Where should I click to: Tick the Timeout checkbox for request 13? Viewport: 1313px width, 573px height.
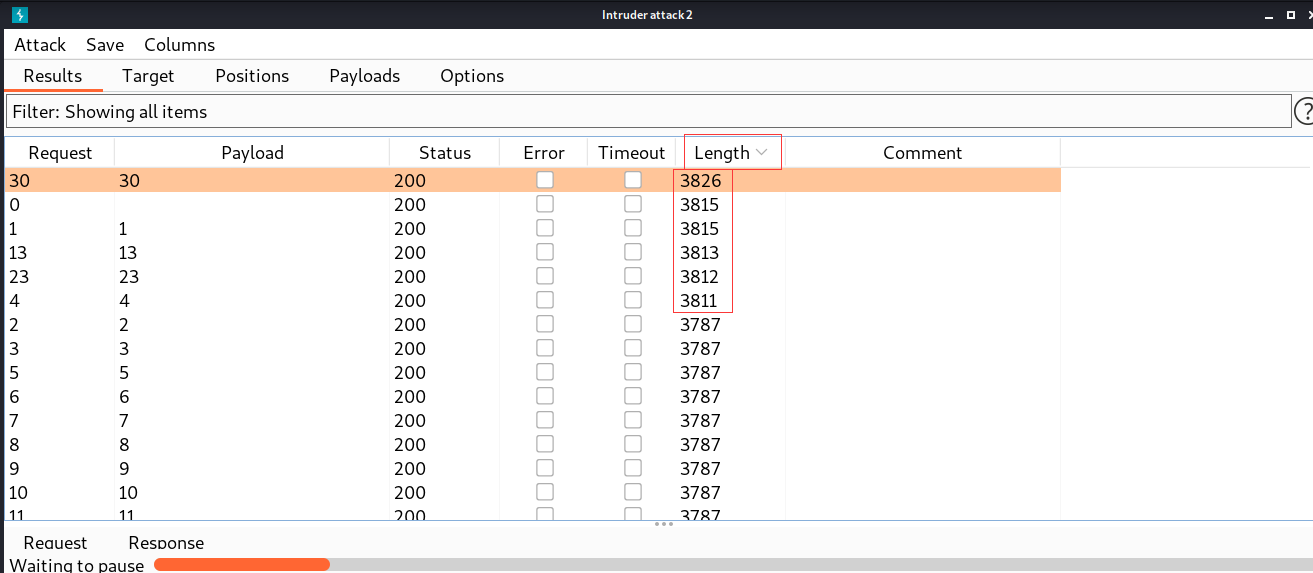point(633,252)
